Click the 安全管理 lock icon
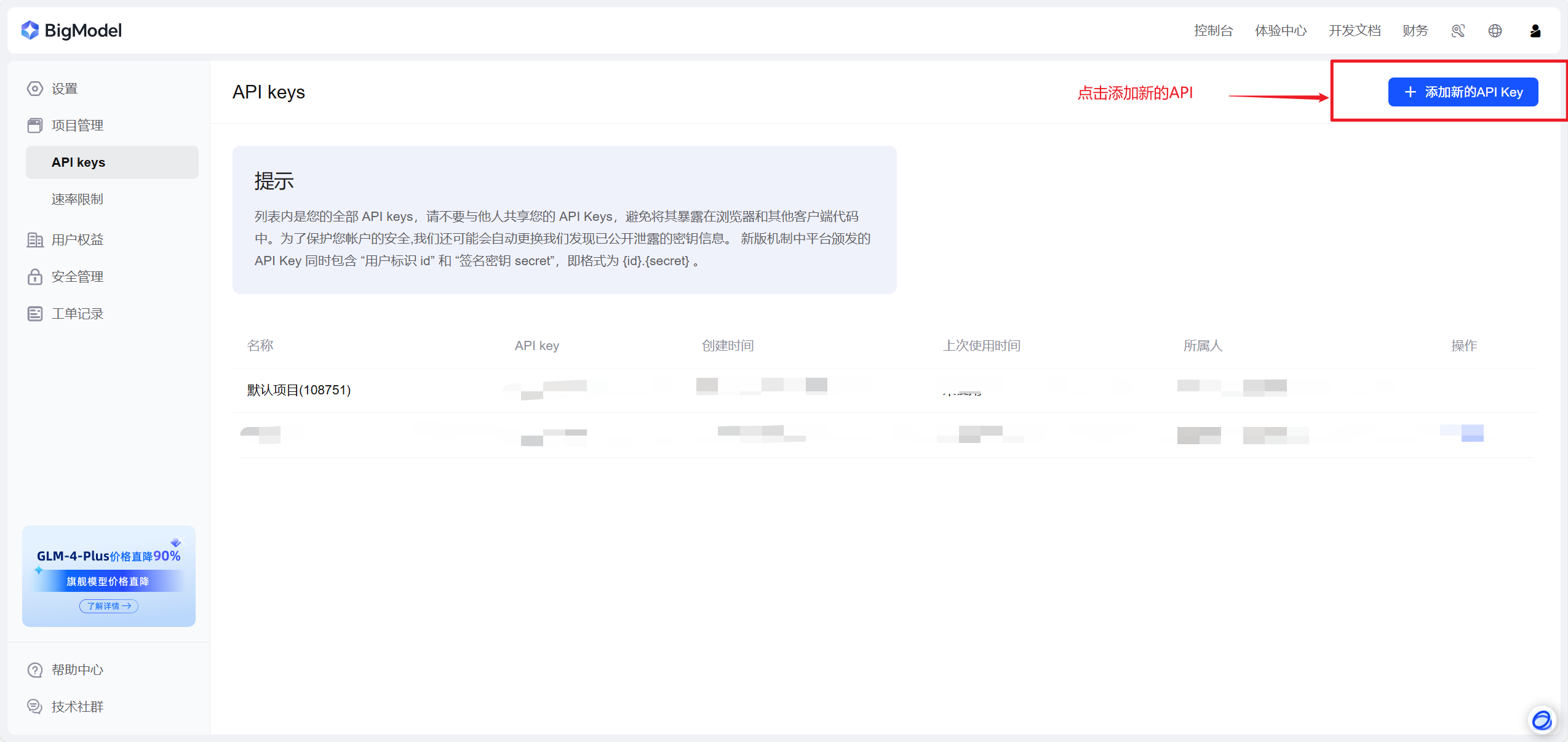This screenshot has height=742, width=1568. [x=35, y=277]
